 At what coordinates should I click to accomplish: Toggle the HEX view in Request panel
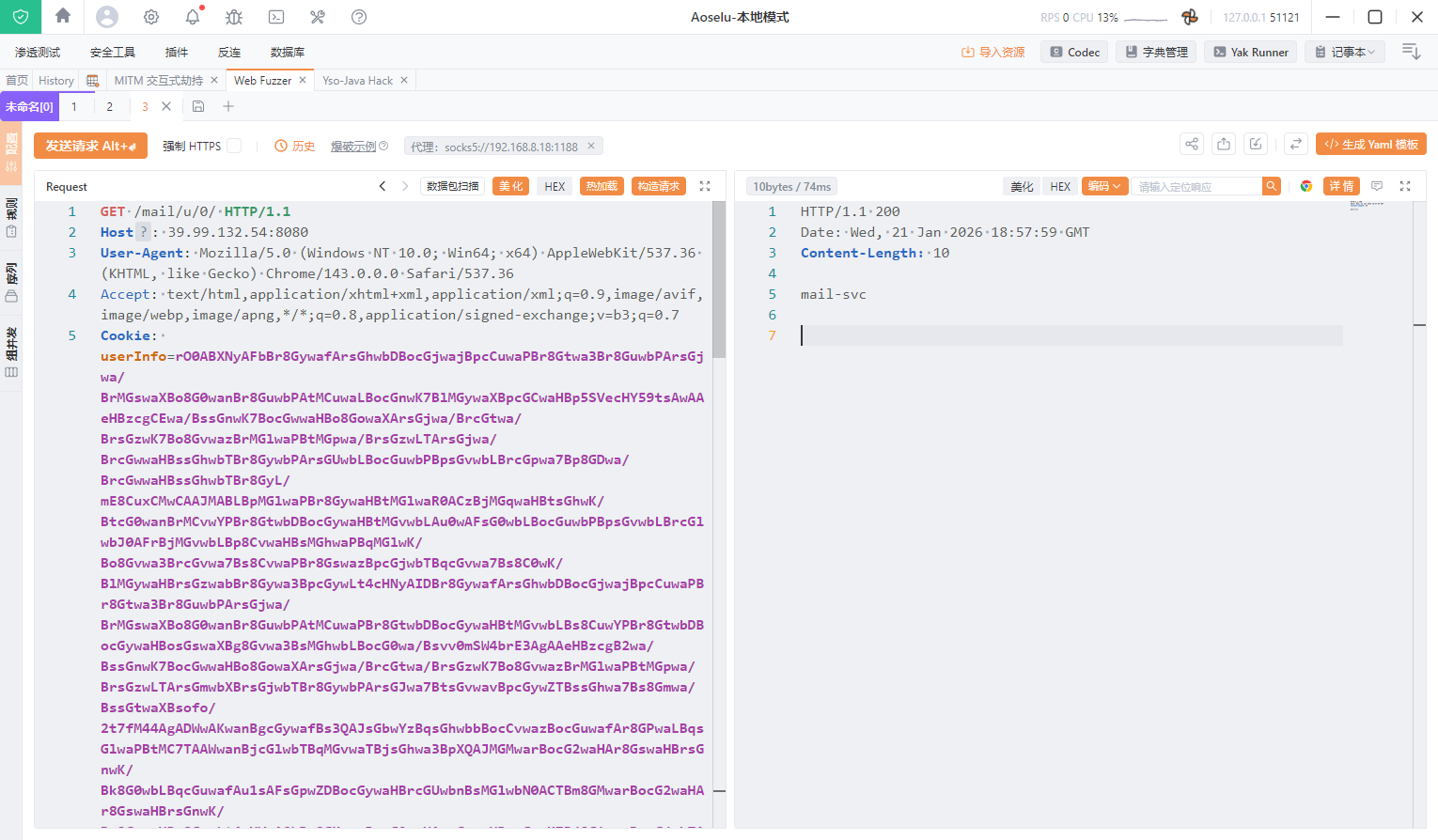click(555, 186)
